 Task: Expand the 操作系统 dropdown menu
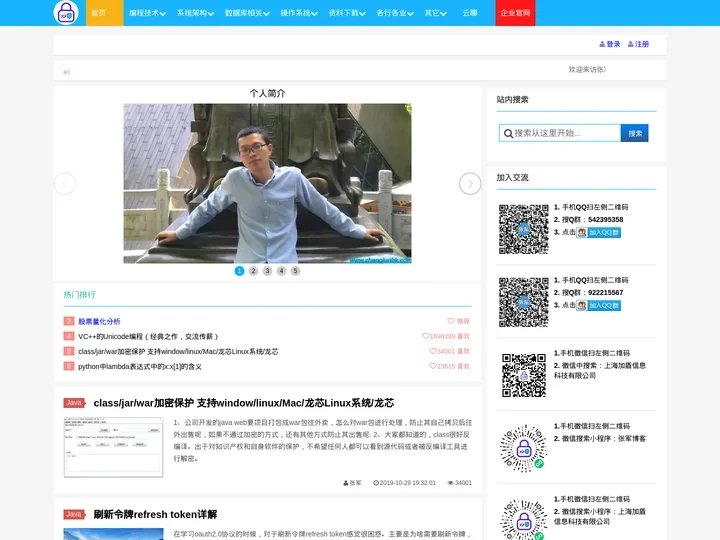pos(298,13)
